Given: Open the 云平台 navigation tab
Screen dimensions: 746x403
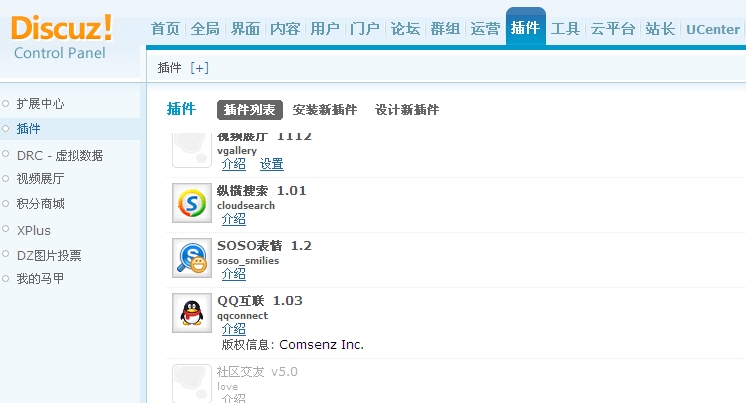Looking at the screenshot, I should point(613,29).
